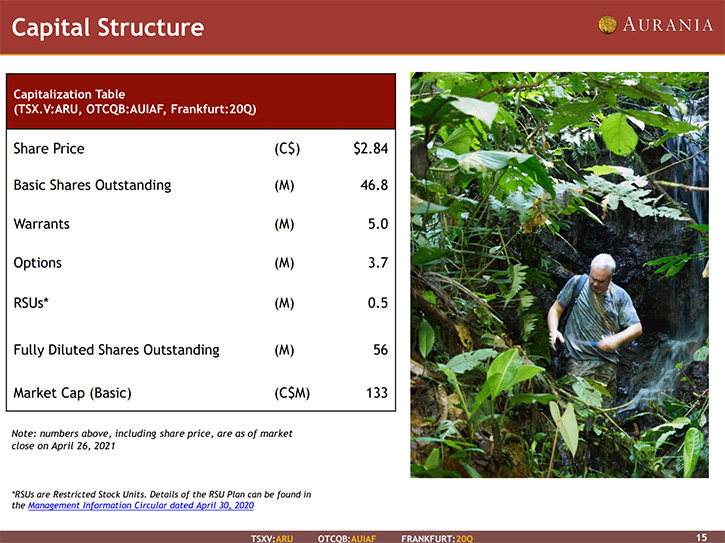Click the RSUs Restricted Stock Units footnote
725x543 pixels.
point(161,500)
